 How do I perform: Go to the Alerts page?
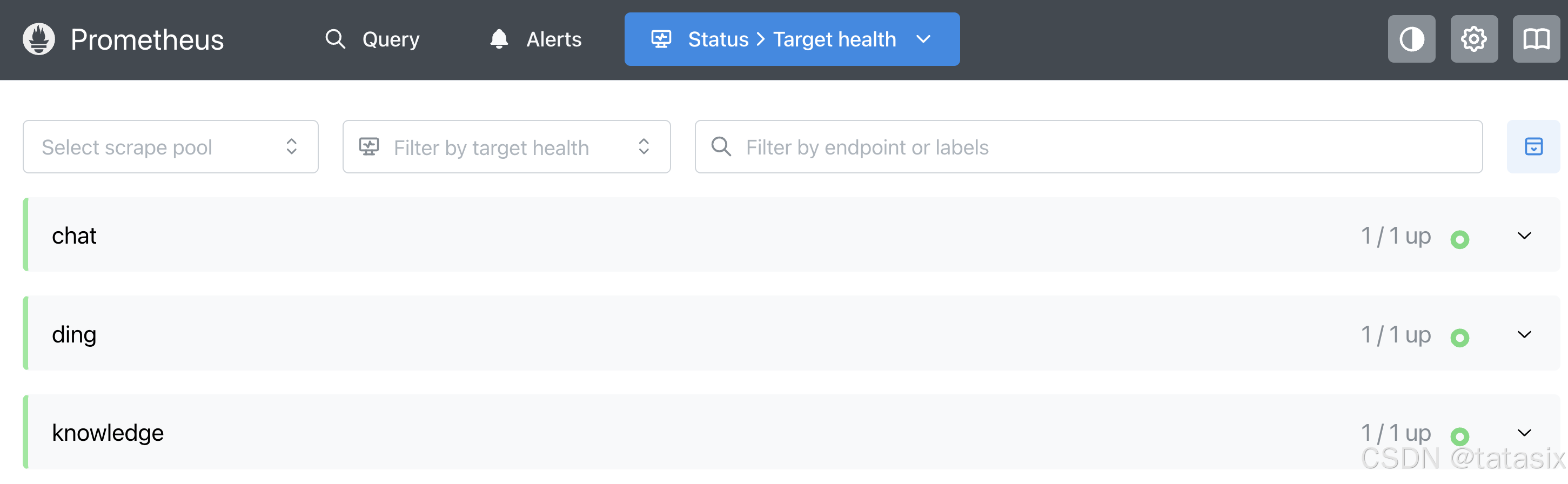535,39
